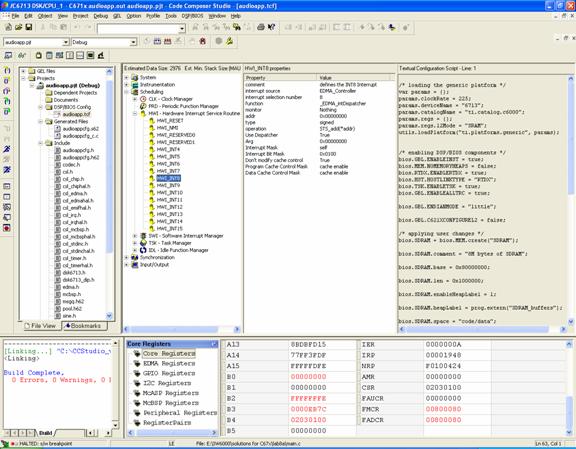Click the Step Out icon in debug sidebar
This screenshot has height=449, width=576.
[x=7, y=91]
